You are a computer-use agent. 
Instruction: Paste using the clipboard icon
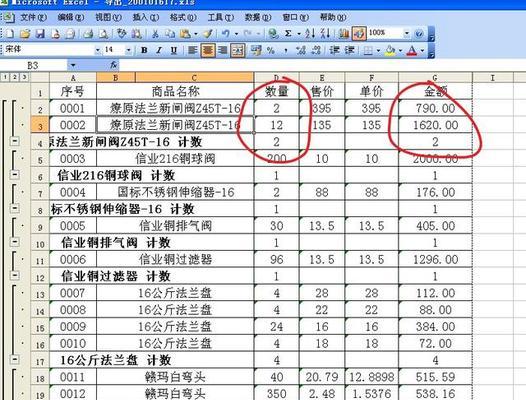pyautogui.click(x=186, y=34)
